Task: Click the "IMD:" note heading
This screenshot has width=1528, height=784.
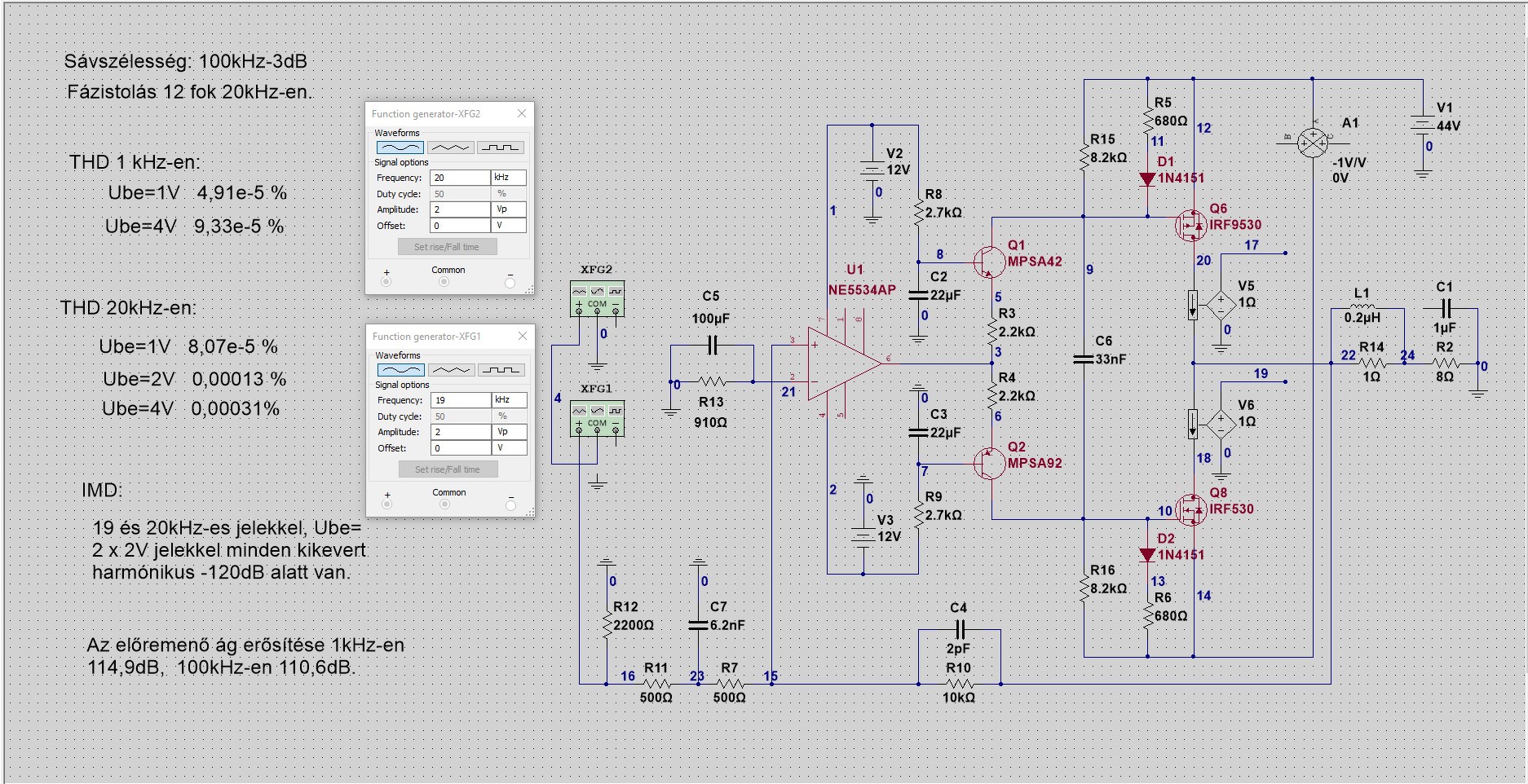Action: (x=102, y=491)
